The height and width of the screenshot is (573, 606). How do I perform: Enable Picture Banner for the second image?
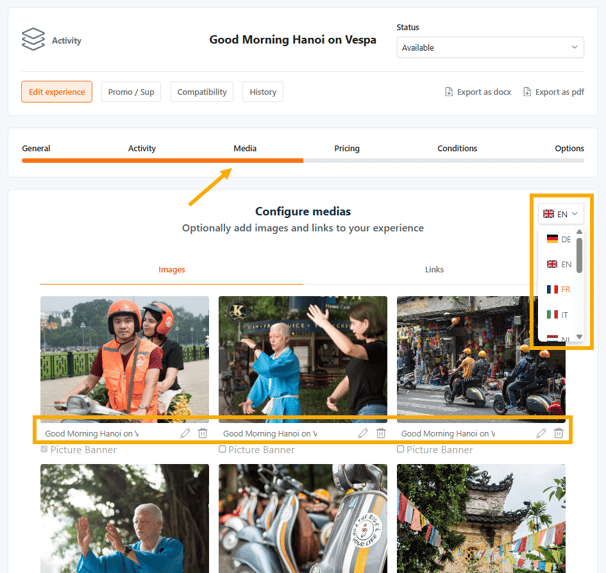pyautogui.click(x=223, y=450)
